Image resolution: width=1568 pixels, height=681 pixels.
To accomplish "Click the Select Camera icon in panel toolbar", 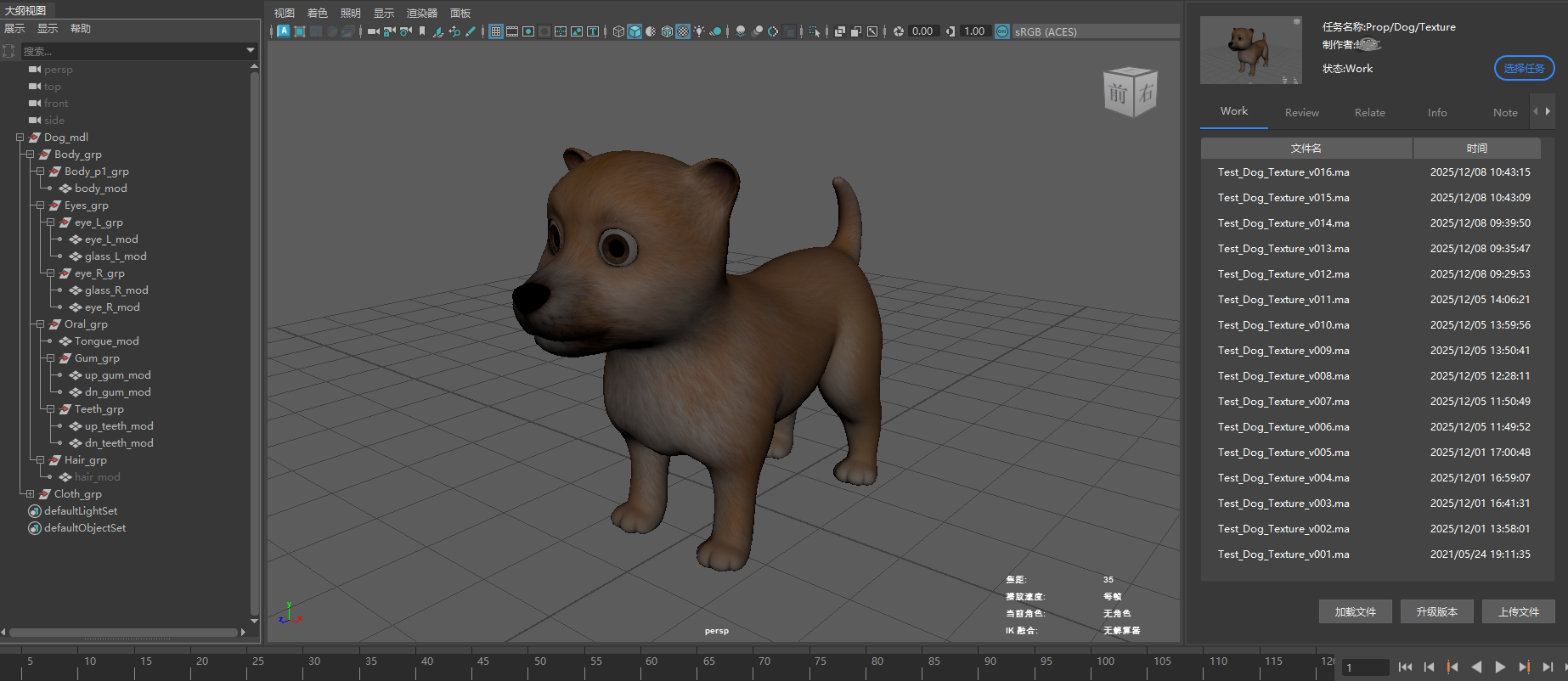I will pos(374,31).
